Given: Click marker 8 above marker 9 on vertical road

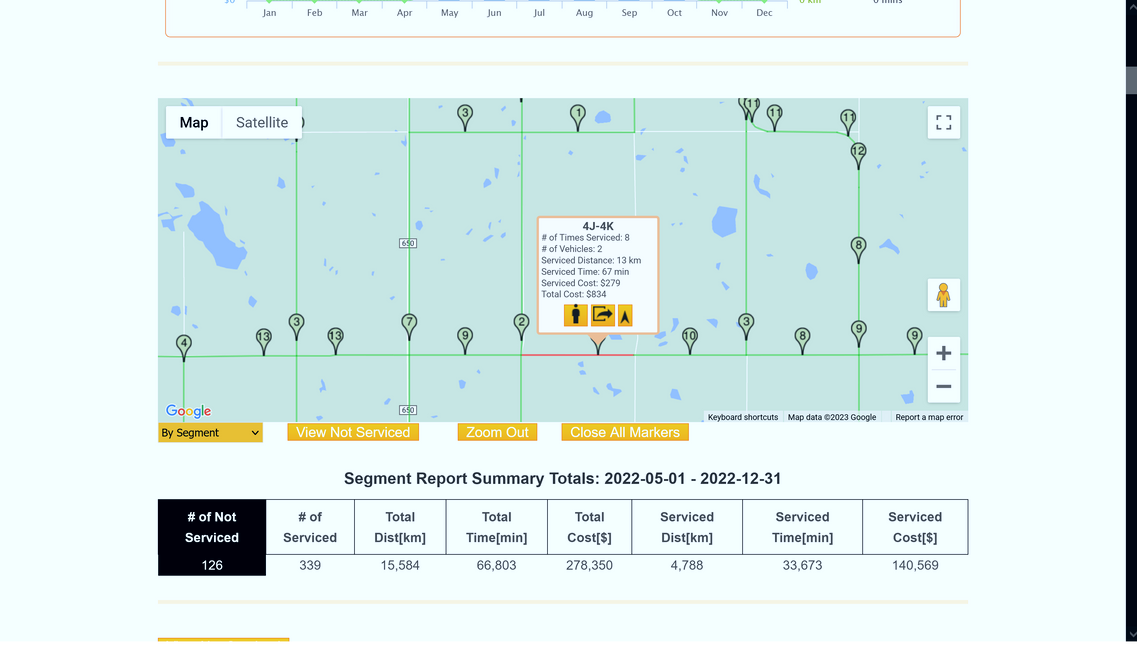Looking at the screenshot, I should tap(859, 249).
